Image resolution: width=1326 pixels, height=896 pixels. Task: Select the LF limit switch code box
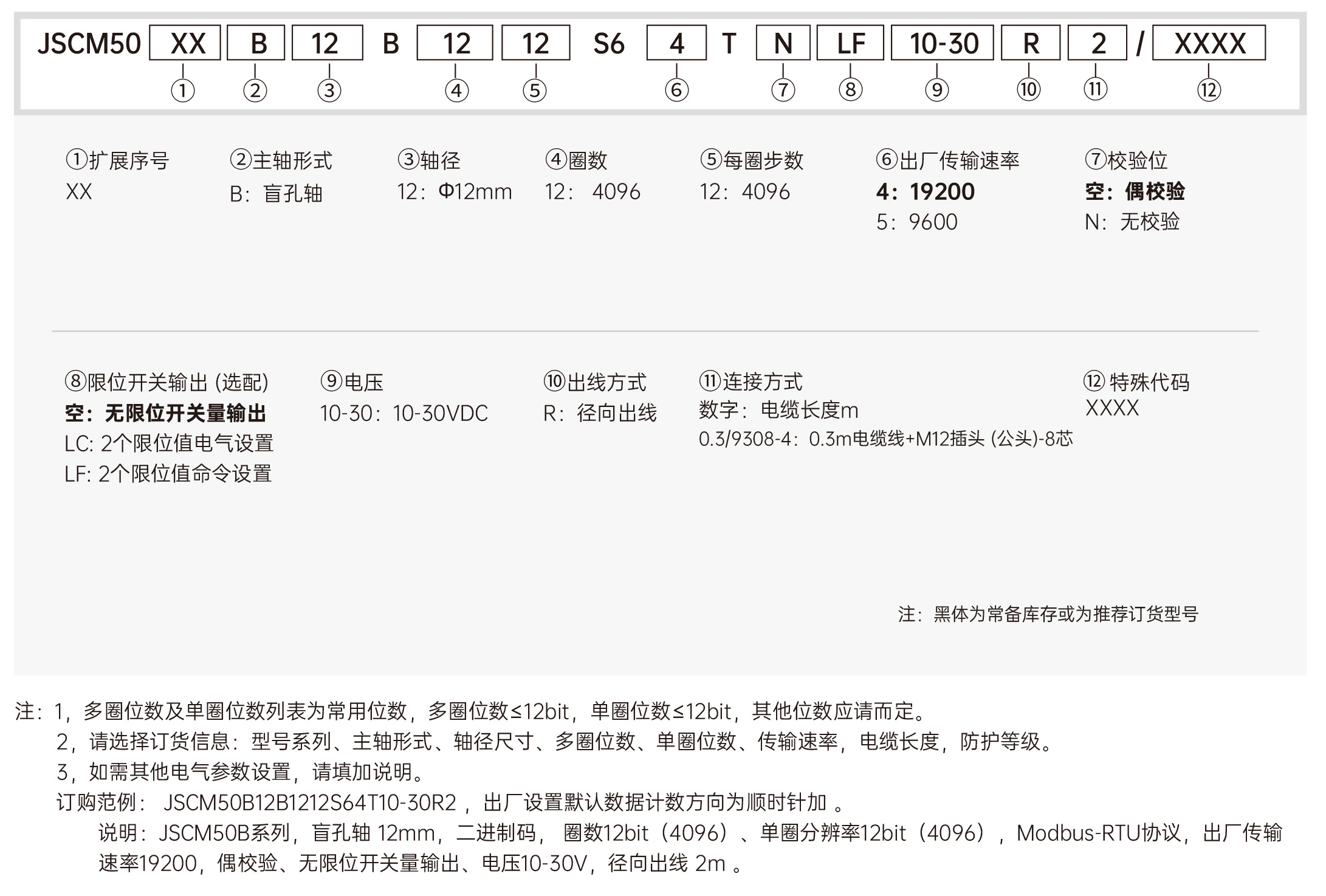(850, 43)
